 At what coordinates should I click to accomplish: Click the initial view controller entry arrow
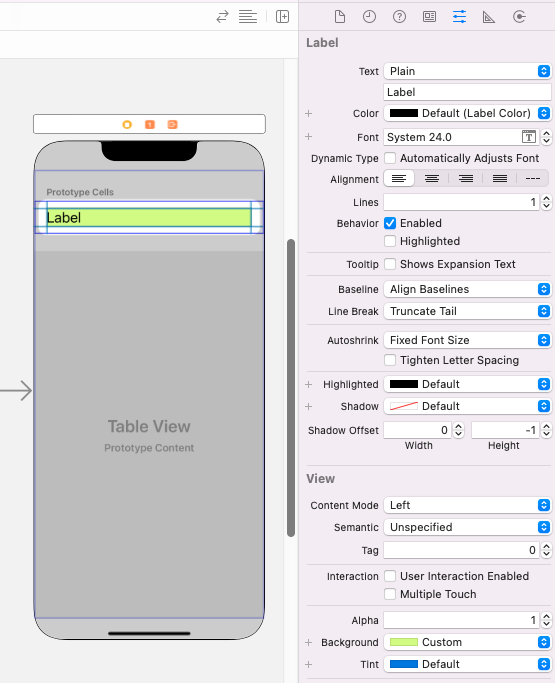17,390
